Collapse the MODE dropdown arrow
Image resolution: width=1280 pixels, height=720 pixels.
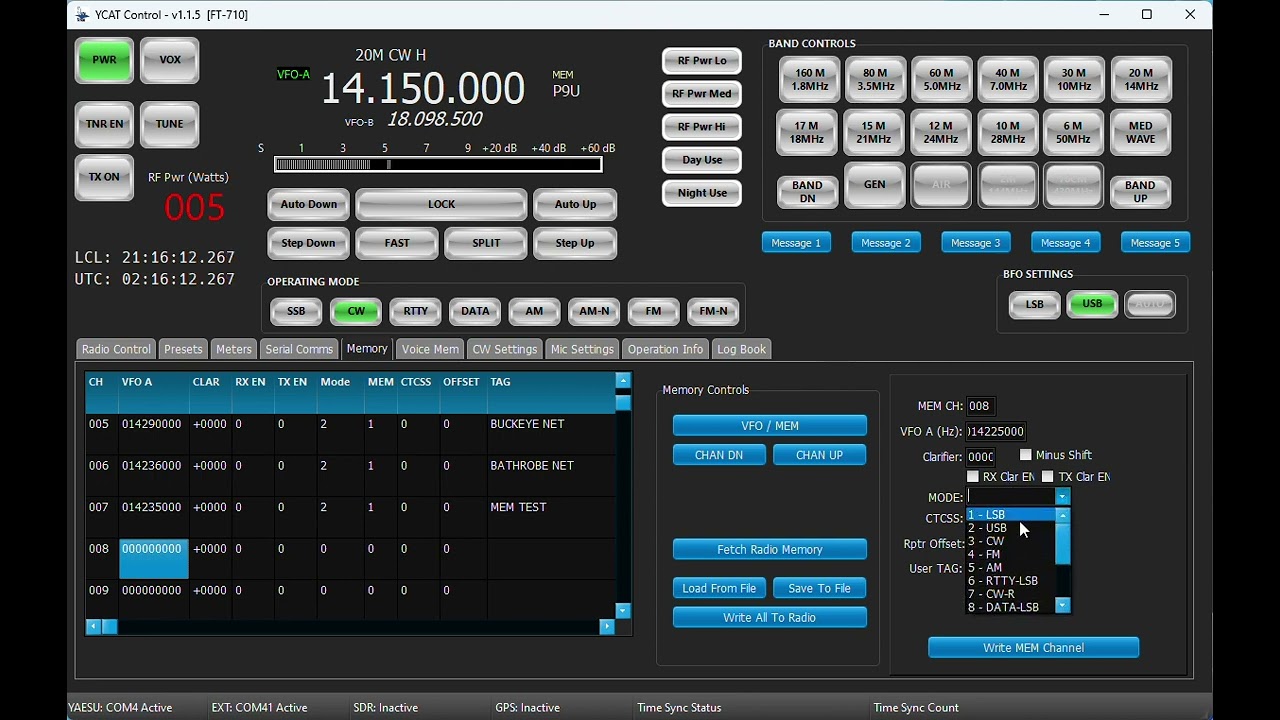[1062, 497]
